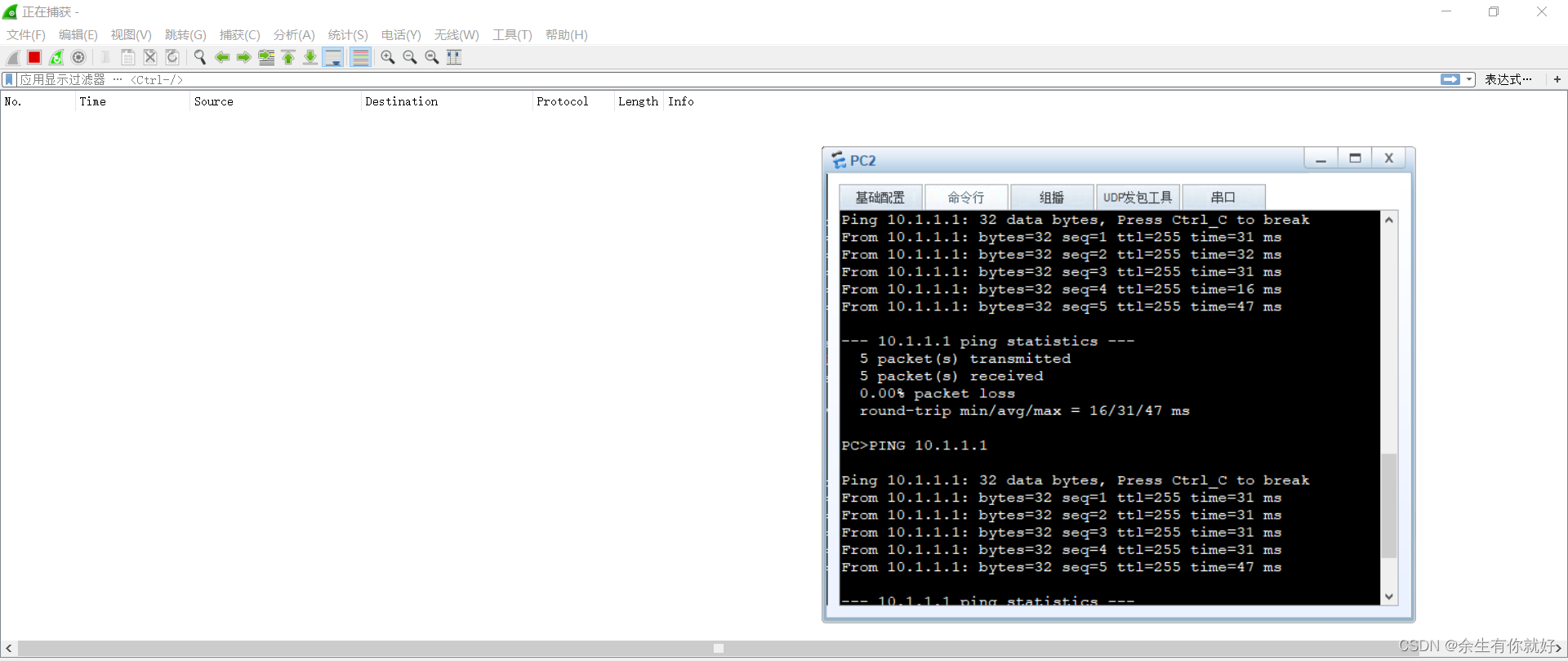Switch to 基础配置 tab in PC2 window
The height and width of the screenshot is (661, 1568).
880,197
